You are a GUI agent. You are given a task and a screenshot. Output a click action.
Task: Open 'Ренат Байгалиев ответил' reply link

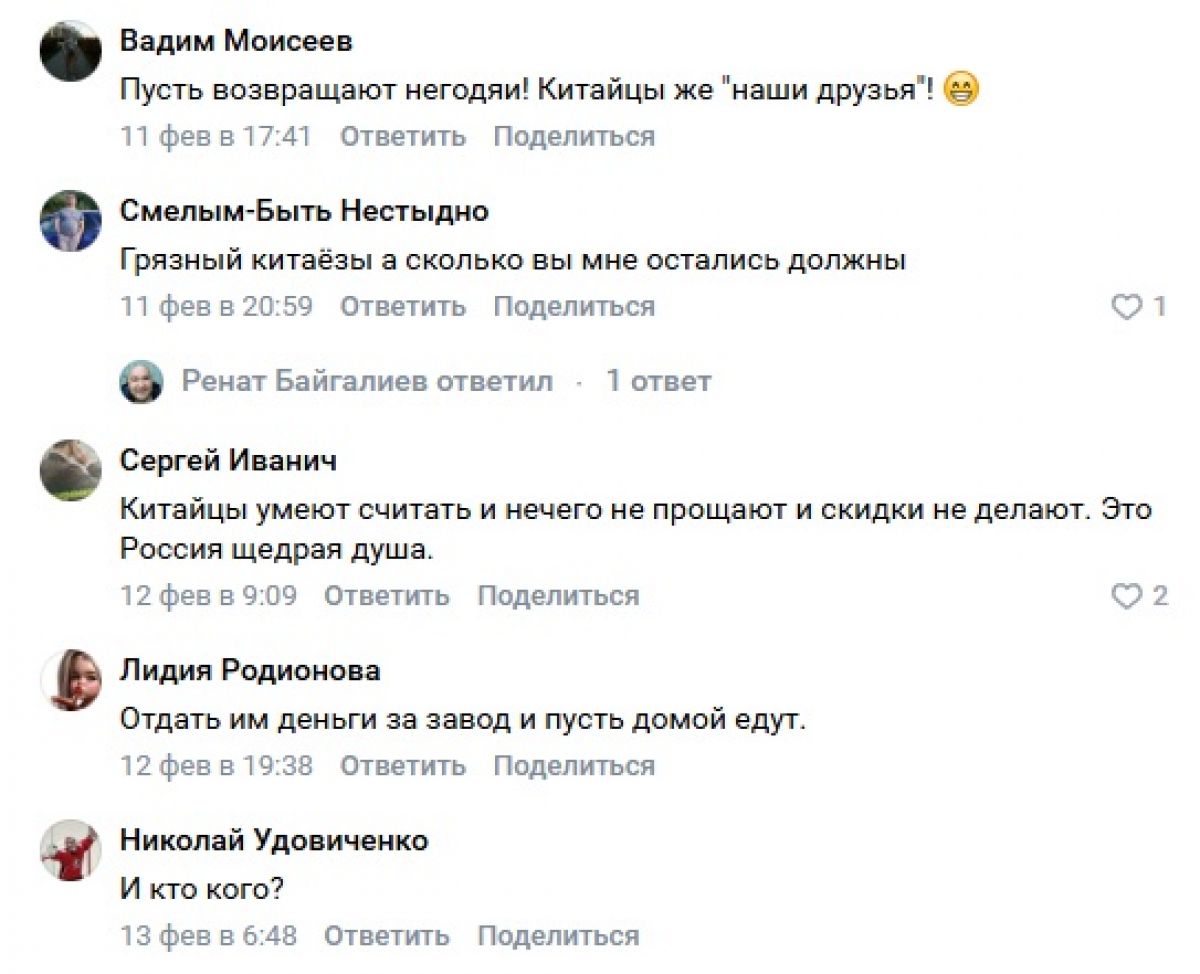(x=367, y=381)
